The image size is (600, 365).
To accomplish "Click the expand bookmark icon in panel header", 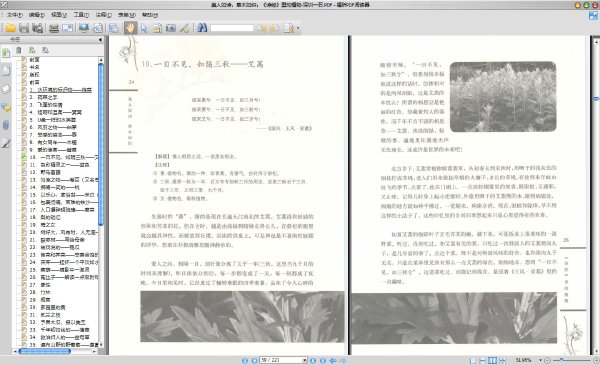I will [32, 50].
